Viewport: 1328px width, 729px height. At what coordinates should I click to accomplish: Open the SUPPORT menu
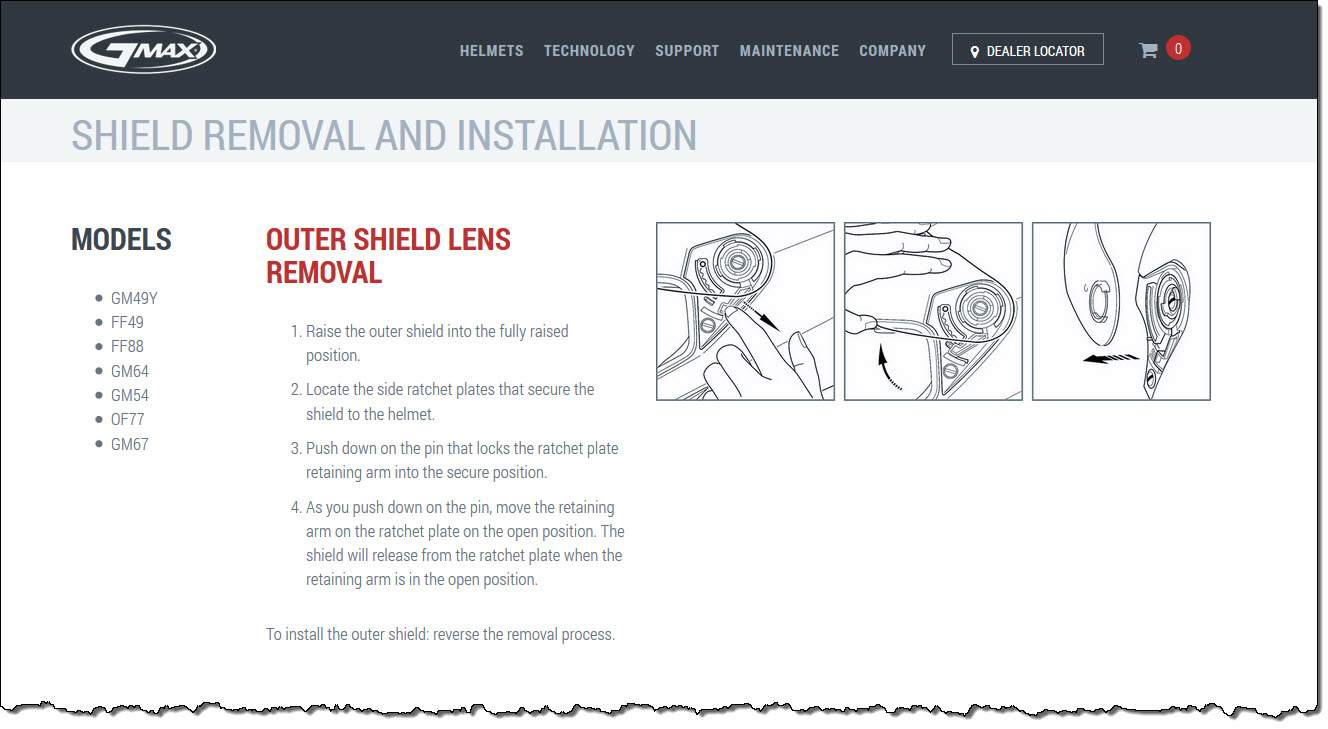coord(687,51)
